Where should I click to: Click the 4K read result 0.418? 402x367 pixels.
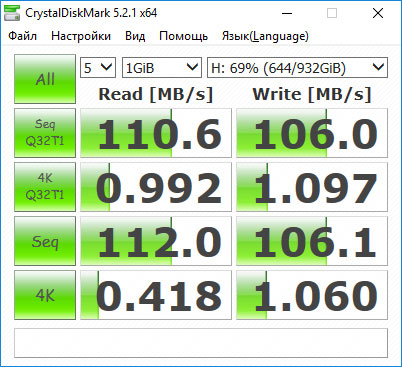click(x=156, y=295)
